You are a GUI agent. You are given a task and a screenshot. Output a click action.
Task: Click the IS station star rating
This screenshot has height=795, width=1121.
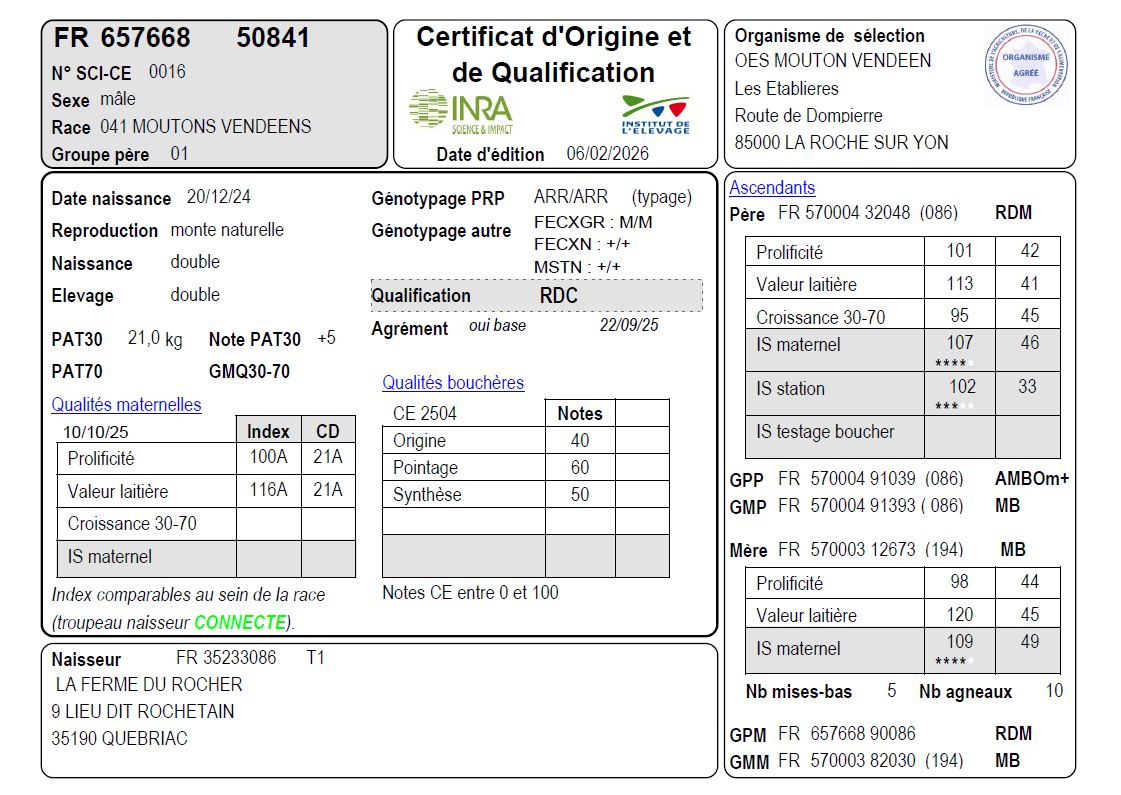click(952, 406)
